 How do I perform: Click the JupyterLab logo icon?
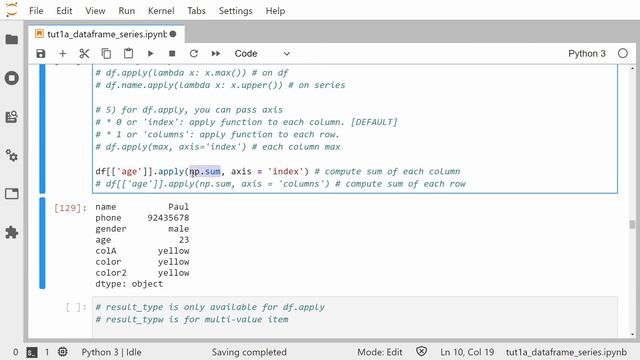pyautogui.click(x=12, y=10)
